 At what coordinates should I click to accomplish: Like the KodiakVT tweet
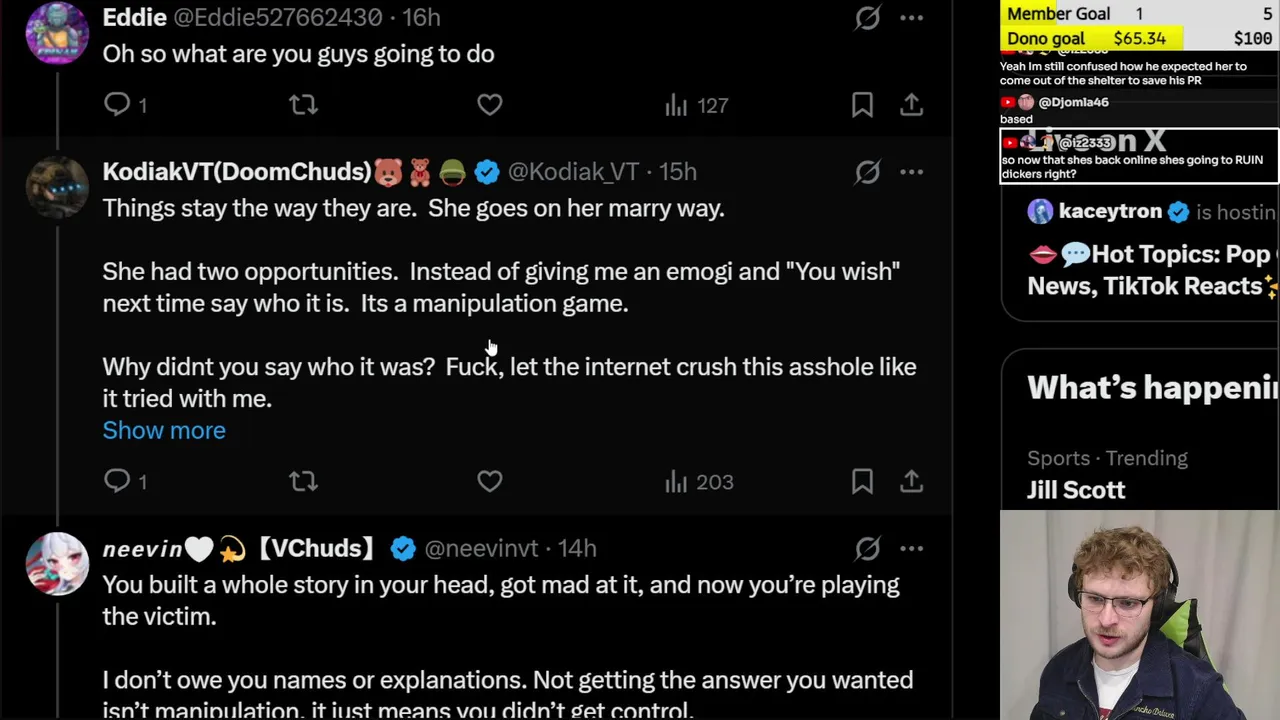(489, 481)
